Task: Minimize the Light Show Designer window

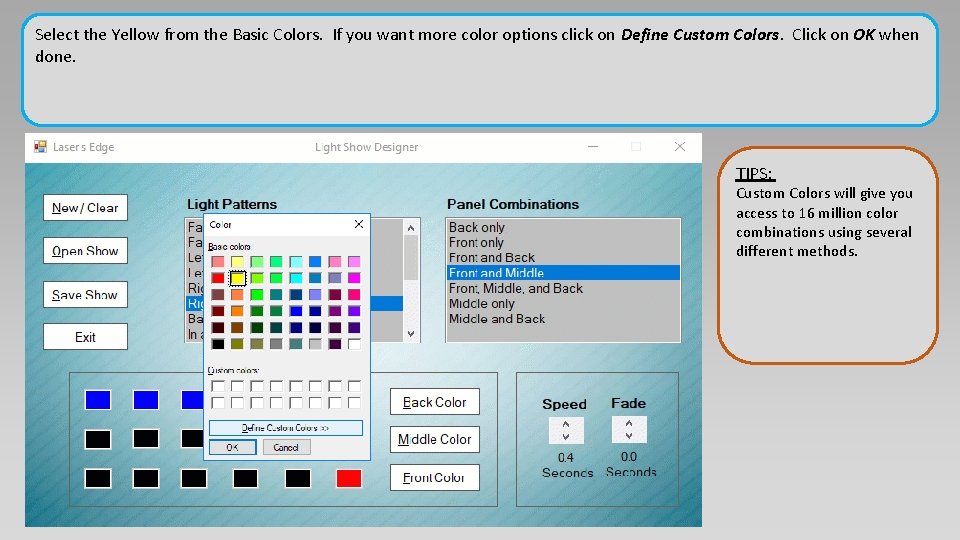Action: coord(593,147)
